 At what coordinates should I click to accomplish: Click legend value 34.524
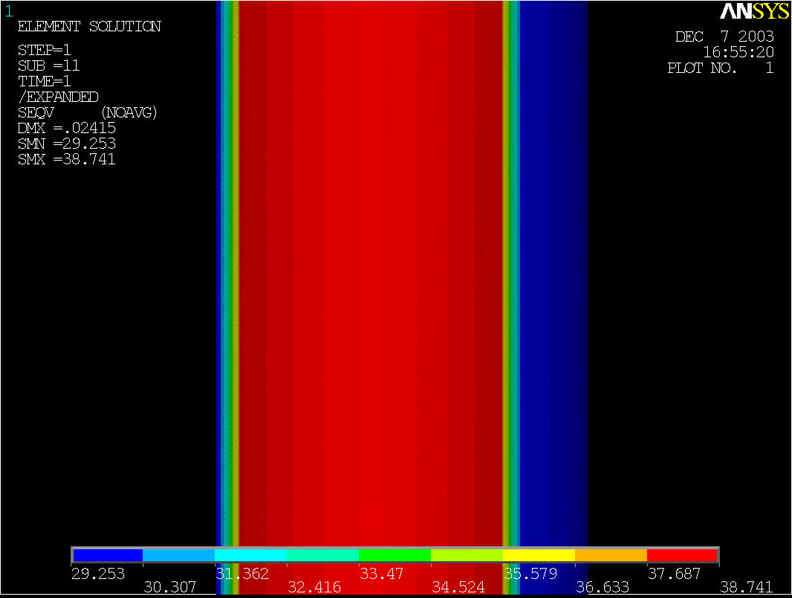tap(458, 587)
